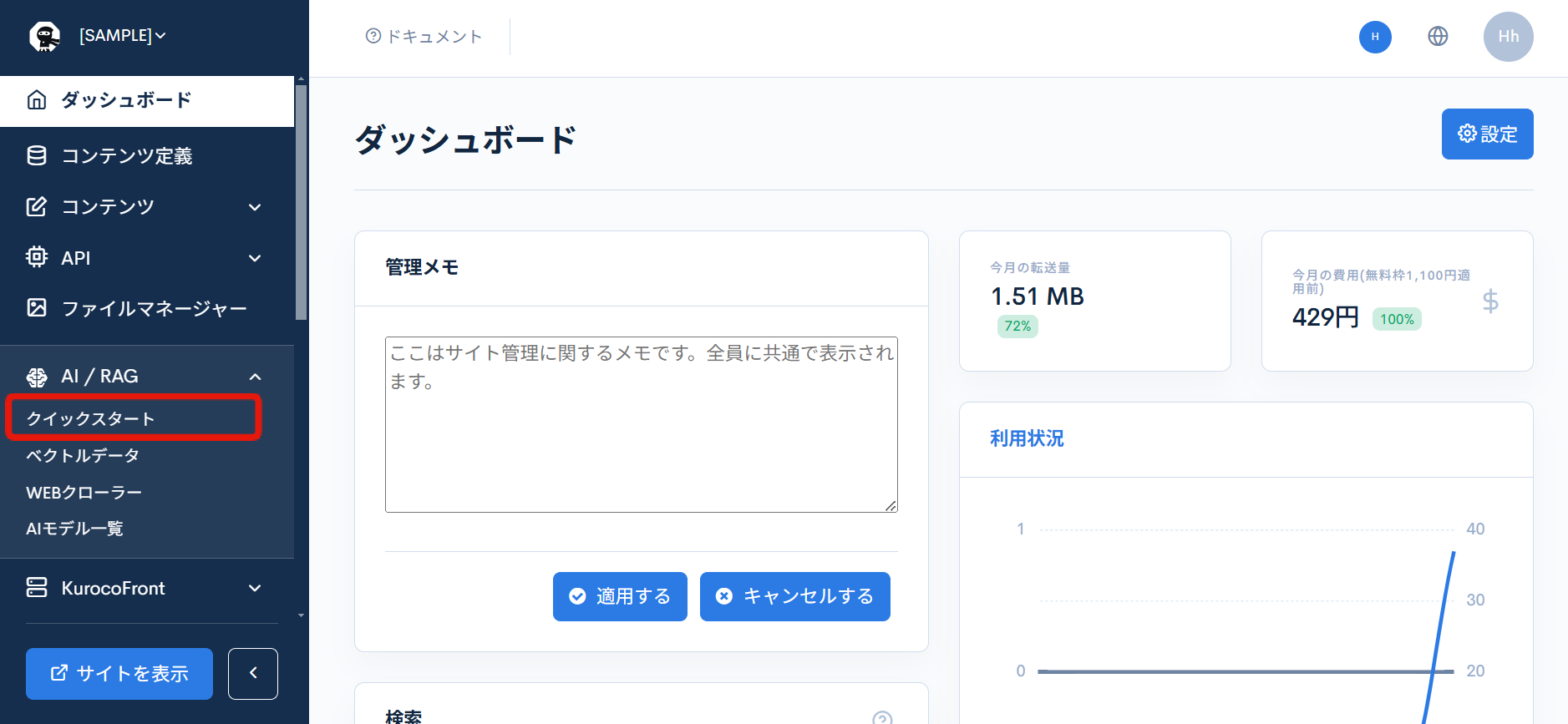Click the 適用する button

[620, 596]
